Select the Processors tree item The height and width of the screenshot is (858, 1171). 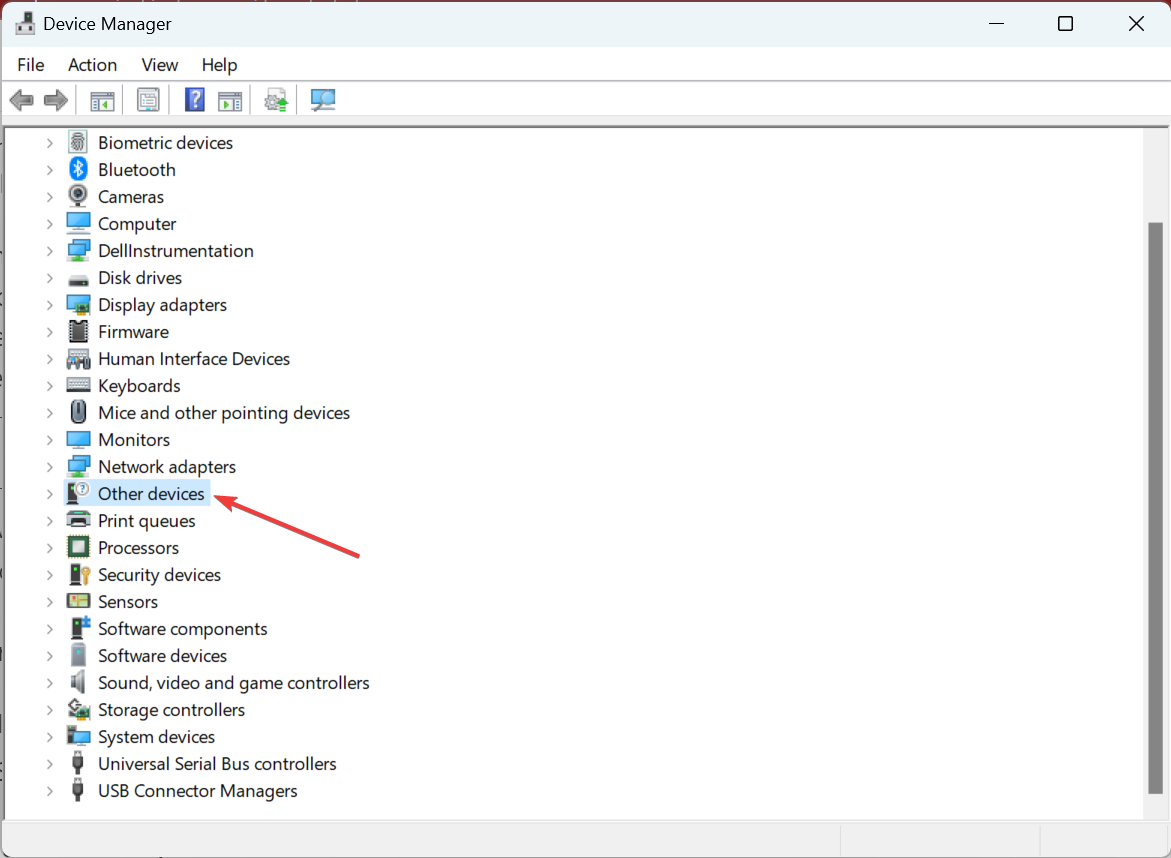click(x=138, y=548)
